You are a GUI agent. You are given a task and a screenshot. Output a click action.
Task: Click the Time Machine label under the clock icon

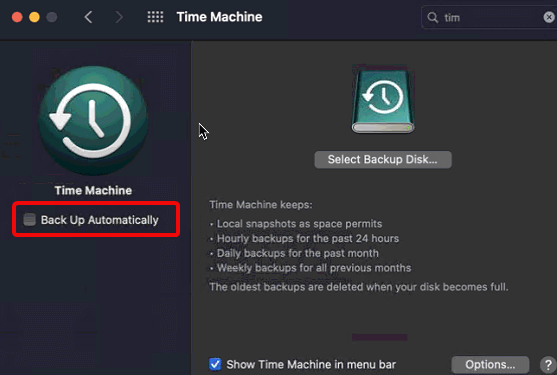(93, 191)
